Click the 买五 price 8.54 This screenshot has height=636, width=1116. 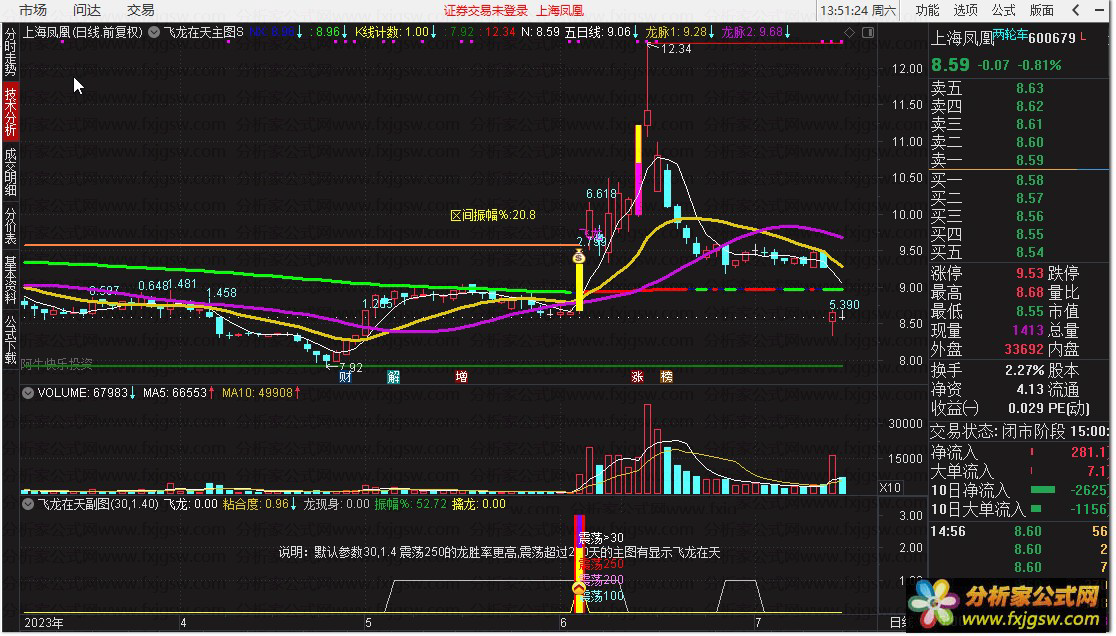pos(1029,253)
